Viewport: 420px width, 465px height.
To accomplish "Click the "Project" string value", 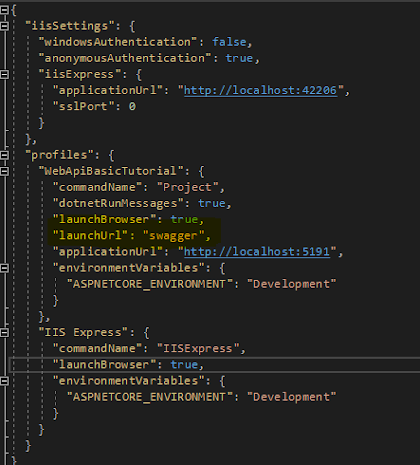I will click(x=187, y=187).
